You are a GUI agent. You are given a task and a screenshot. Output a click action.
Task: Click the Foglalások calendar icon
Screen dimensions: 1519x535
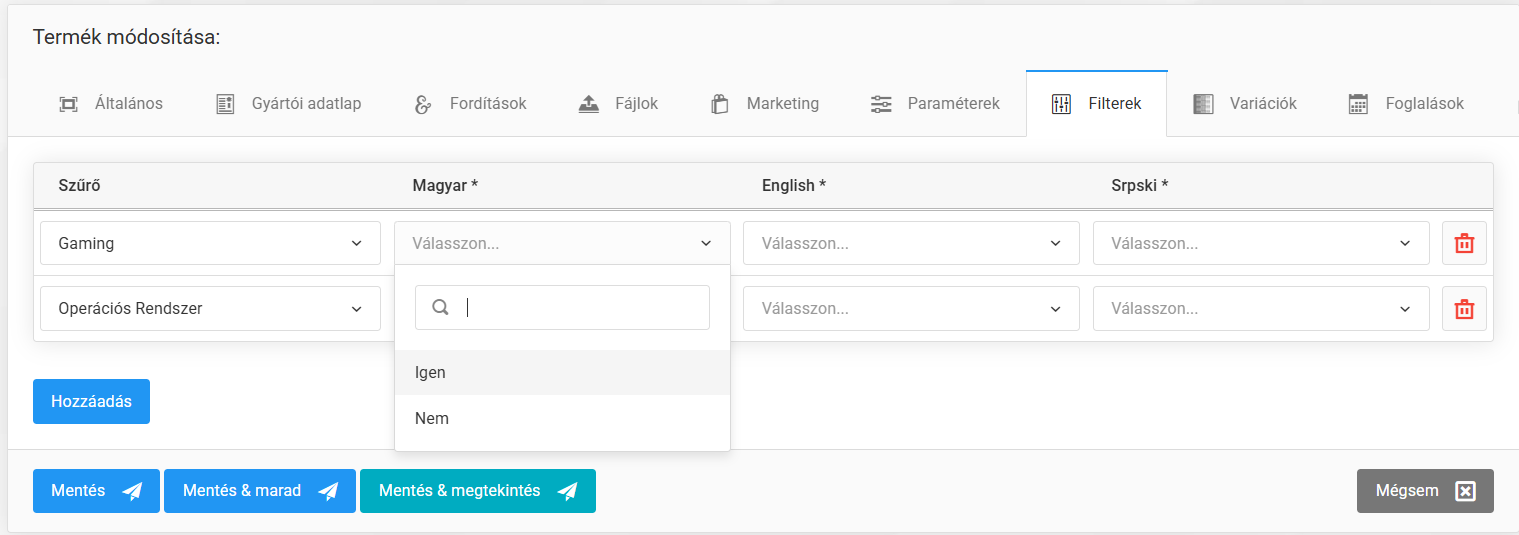click(1358, 104)
